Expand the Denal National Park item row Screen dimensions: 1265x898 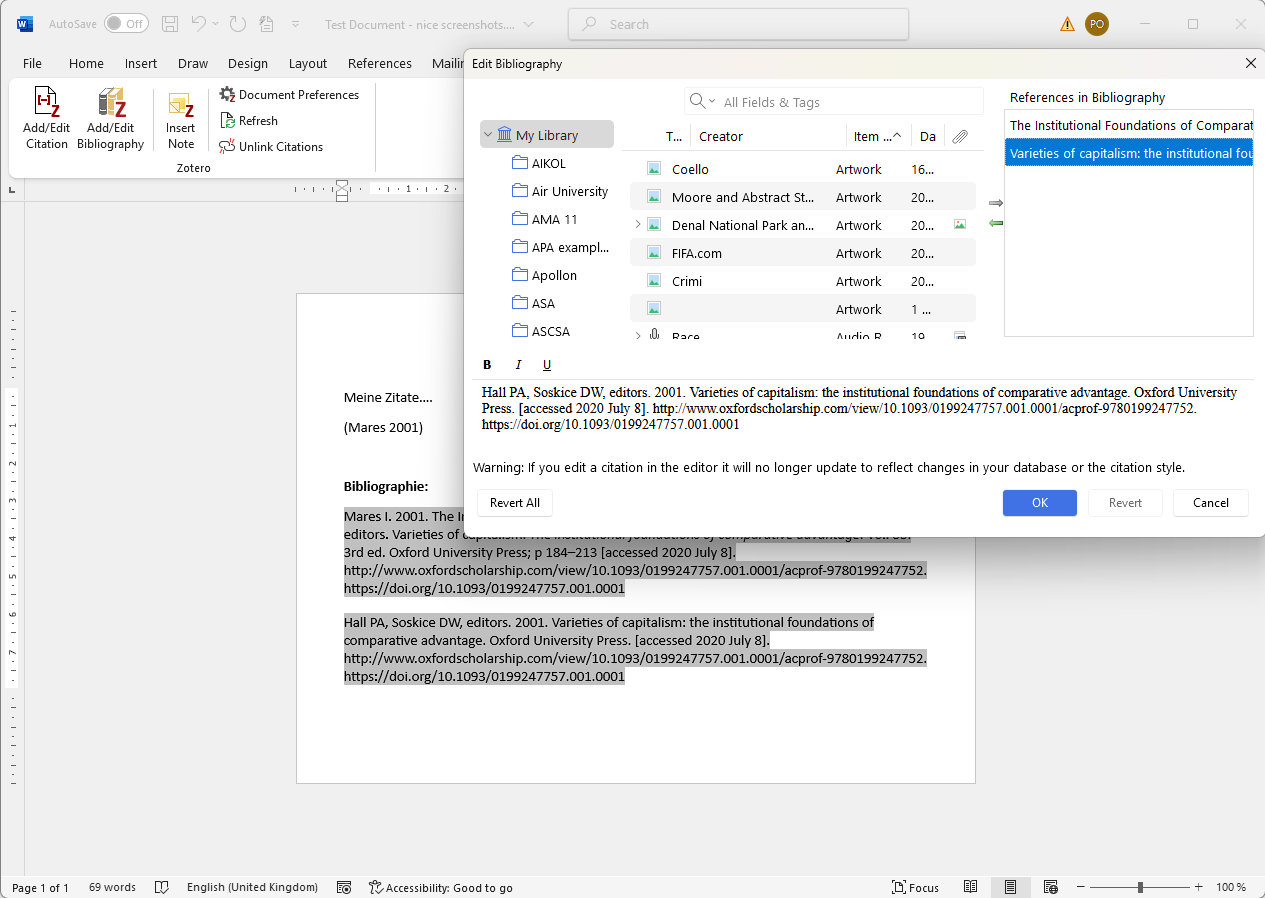click(638, 225)
